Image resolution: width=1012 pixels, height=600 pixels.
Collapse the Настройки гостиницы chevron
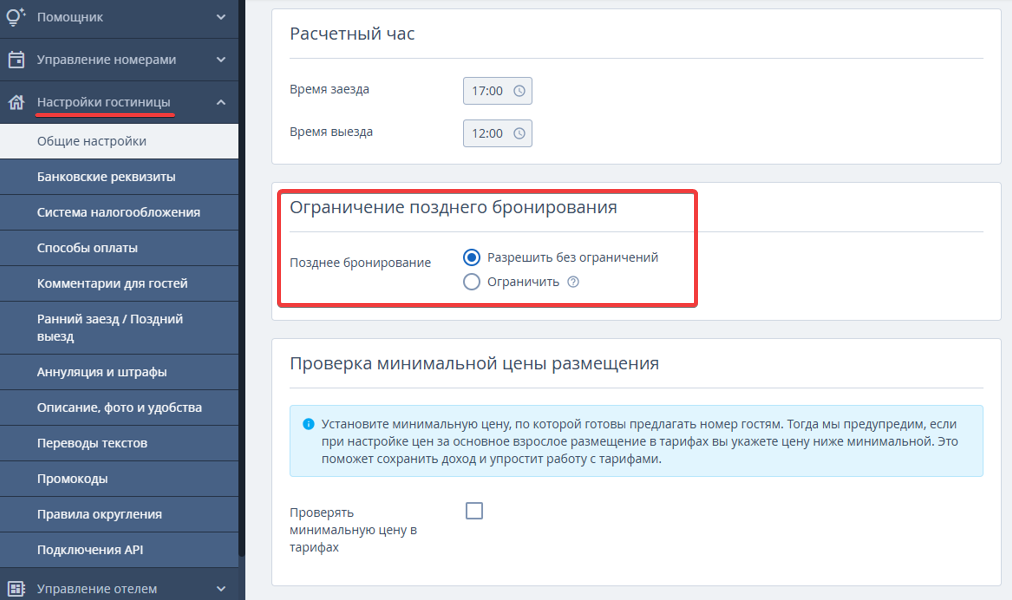pyautogui.click(x=221, y=102)
